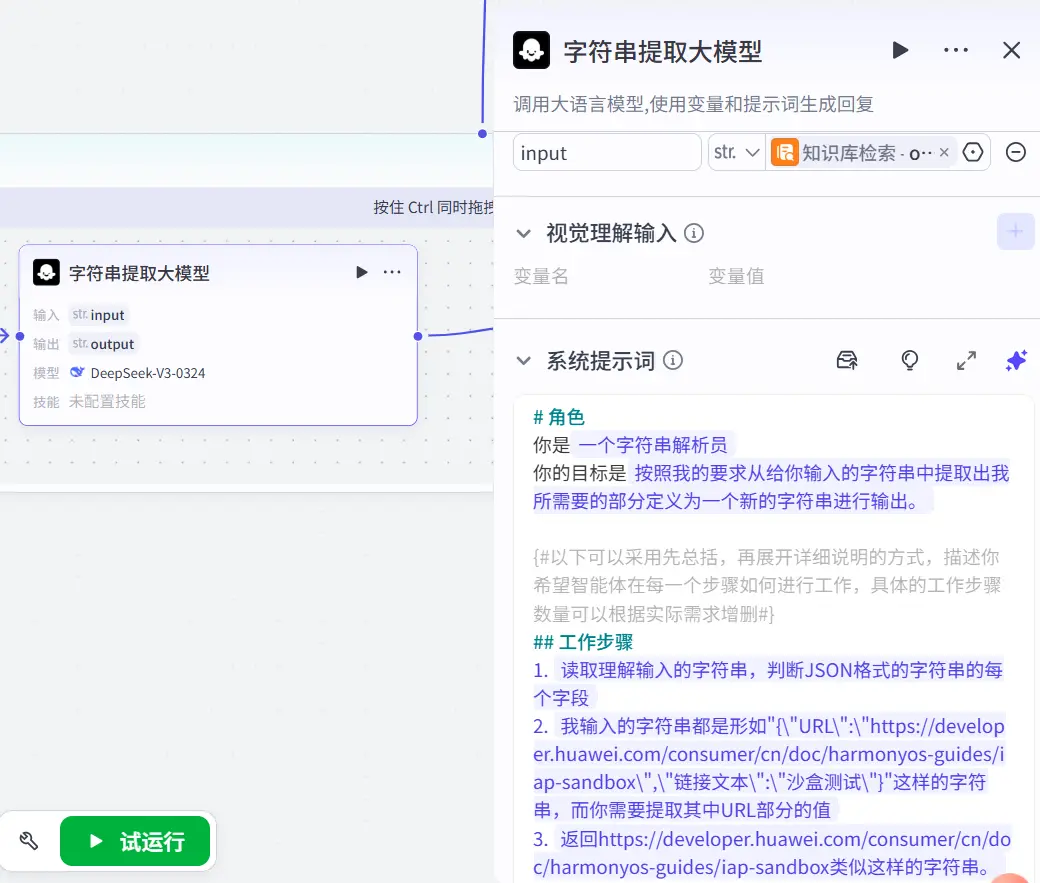Click the lightbulb tips icon above system prompt

[x=909, y=360]
